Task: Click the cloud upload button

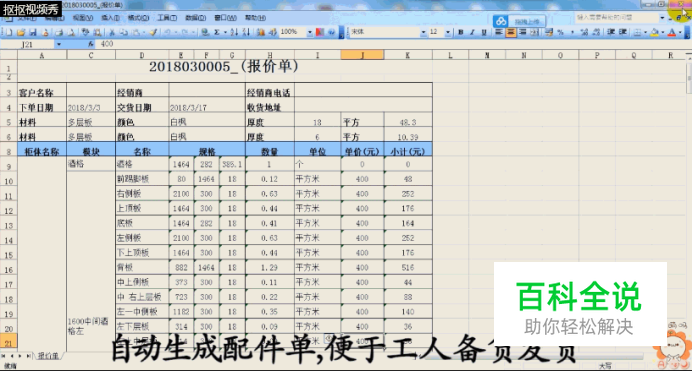Action: [519, 21]
